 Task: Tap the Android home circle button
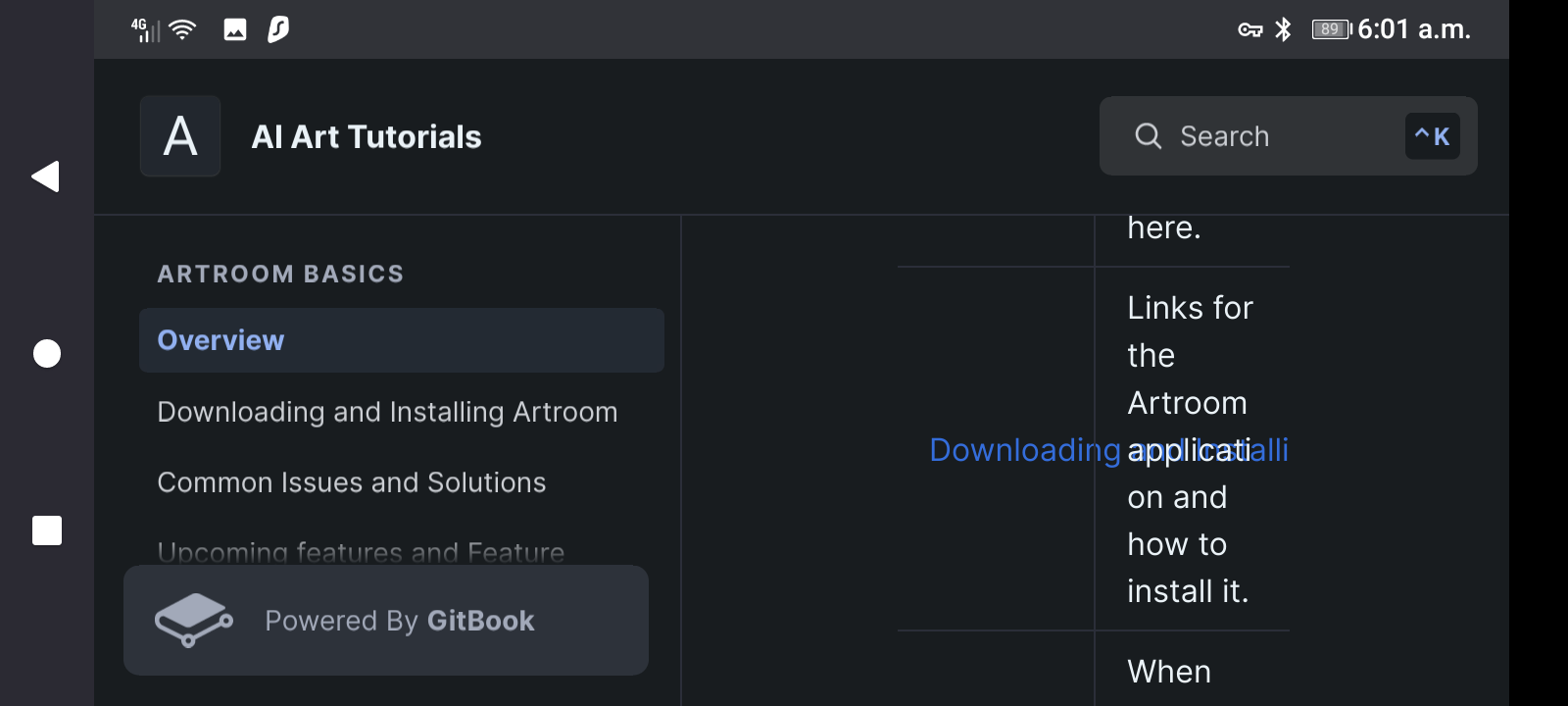(46, 353)
